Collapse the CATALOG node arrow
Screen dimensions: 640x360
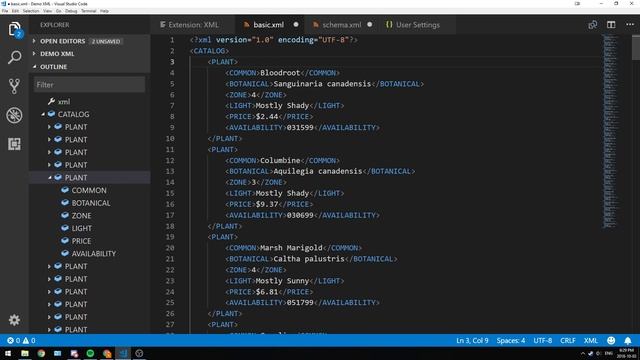43,115
